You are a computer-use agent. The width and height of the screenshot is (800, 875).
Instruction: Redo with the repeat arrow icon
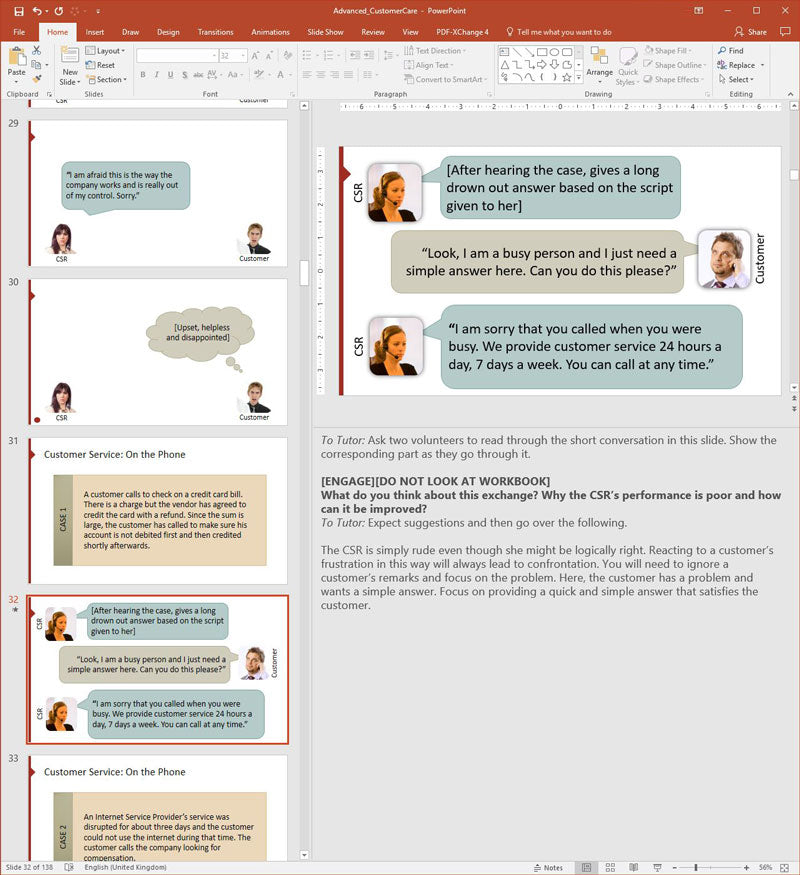click(59, 11)
